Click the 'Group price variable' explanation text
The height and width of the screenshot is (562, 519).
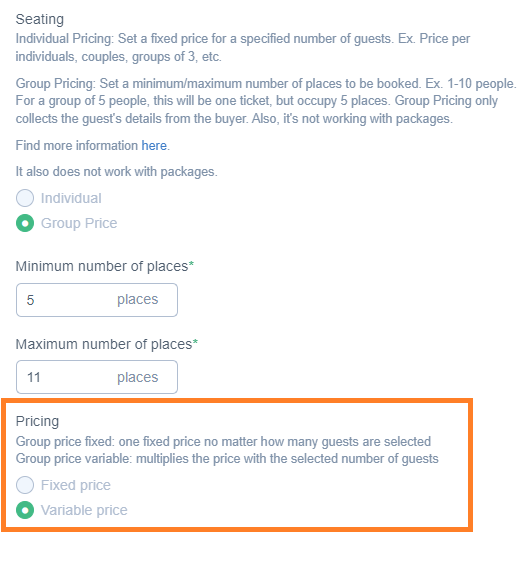227,459
